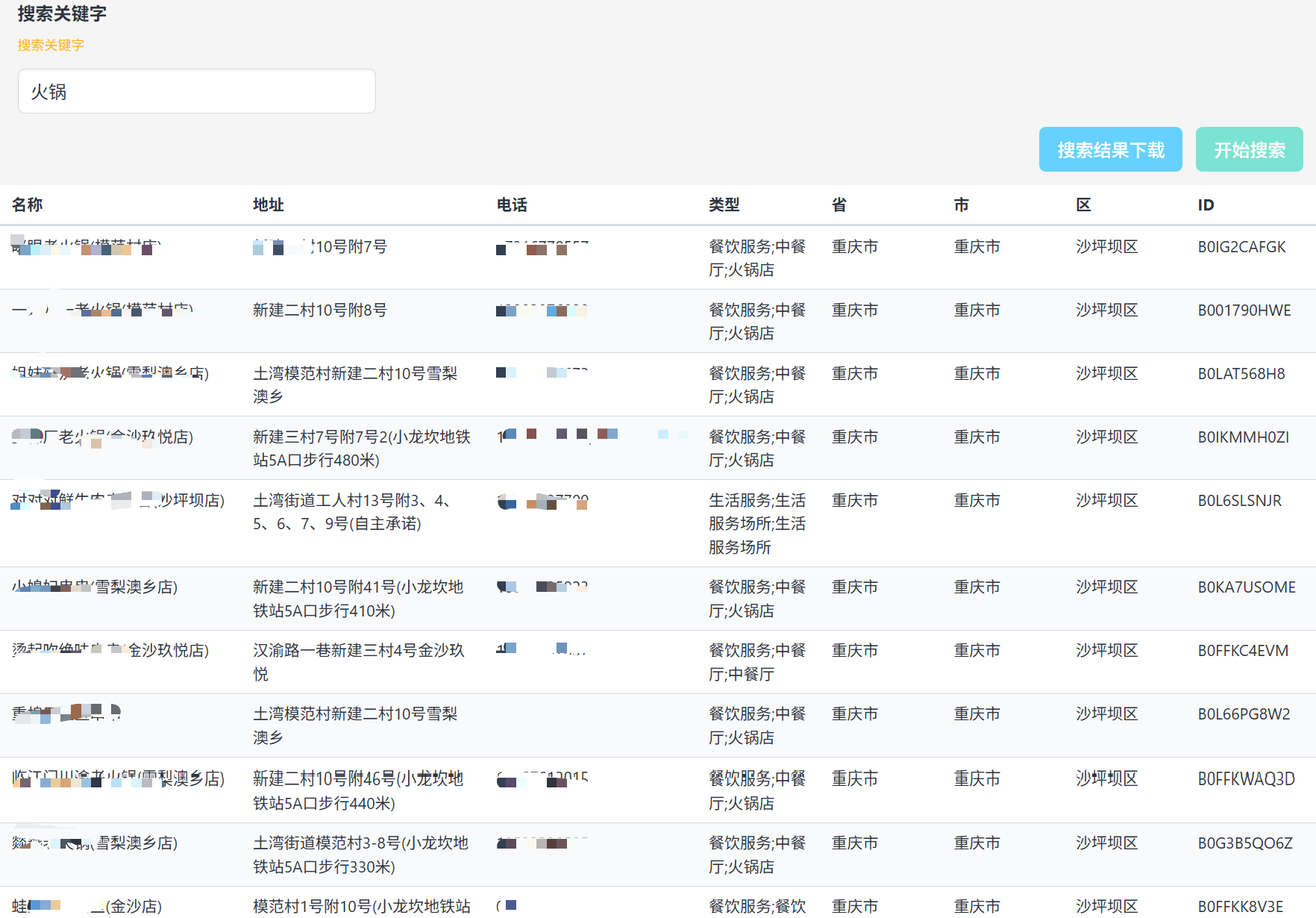Select the ID cell B0G3B5QO6Z
1316x918 pixels.
[1244, 843]
